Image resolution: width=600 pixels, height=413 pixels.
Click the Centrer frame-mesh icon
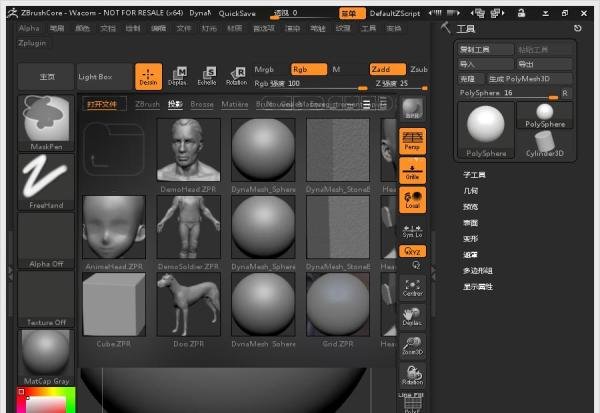pos(412,288)
